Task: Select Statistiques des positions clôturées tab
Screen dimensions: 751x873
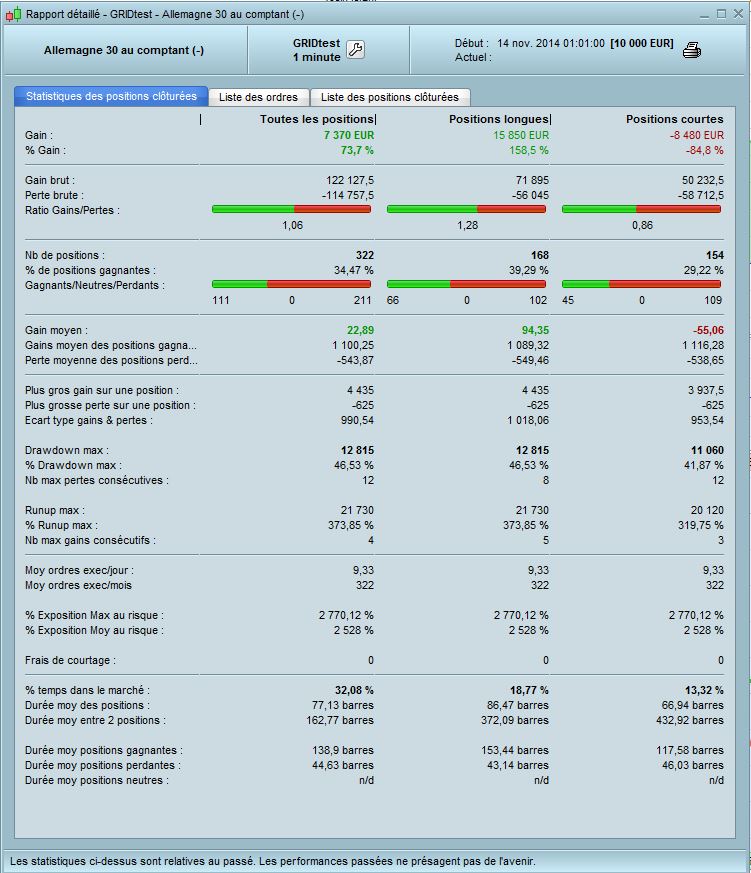Action: point(111,96)
